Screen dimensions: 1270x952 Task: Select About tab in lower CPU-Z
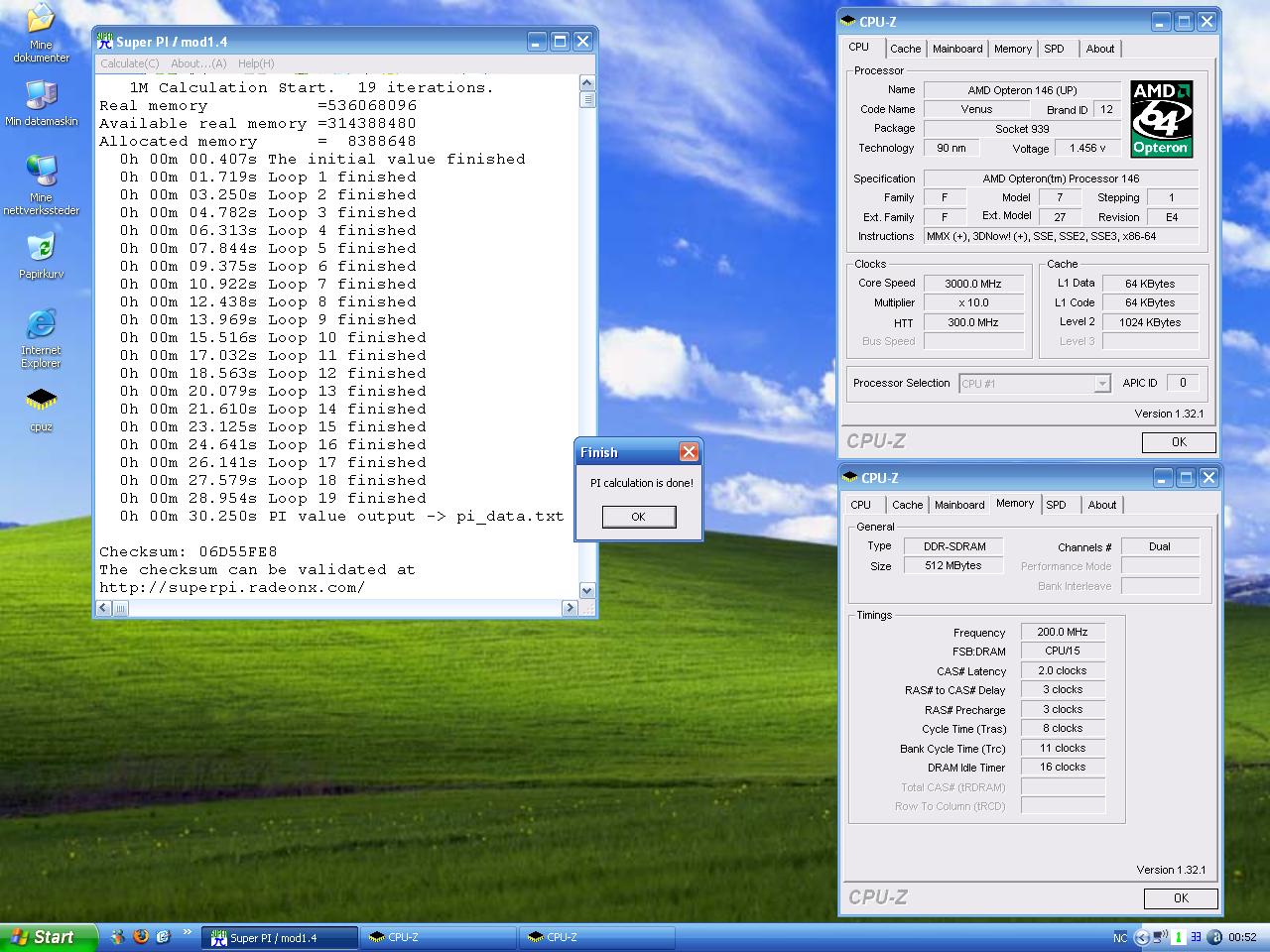pyautogui.click(x=1101, y=505)
